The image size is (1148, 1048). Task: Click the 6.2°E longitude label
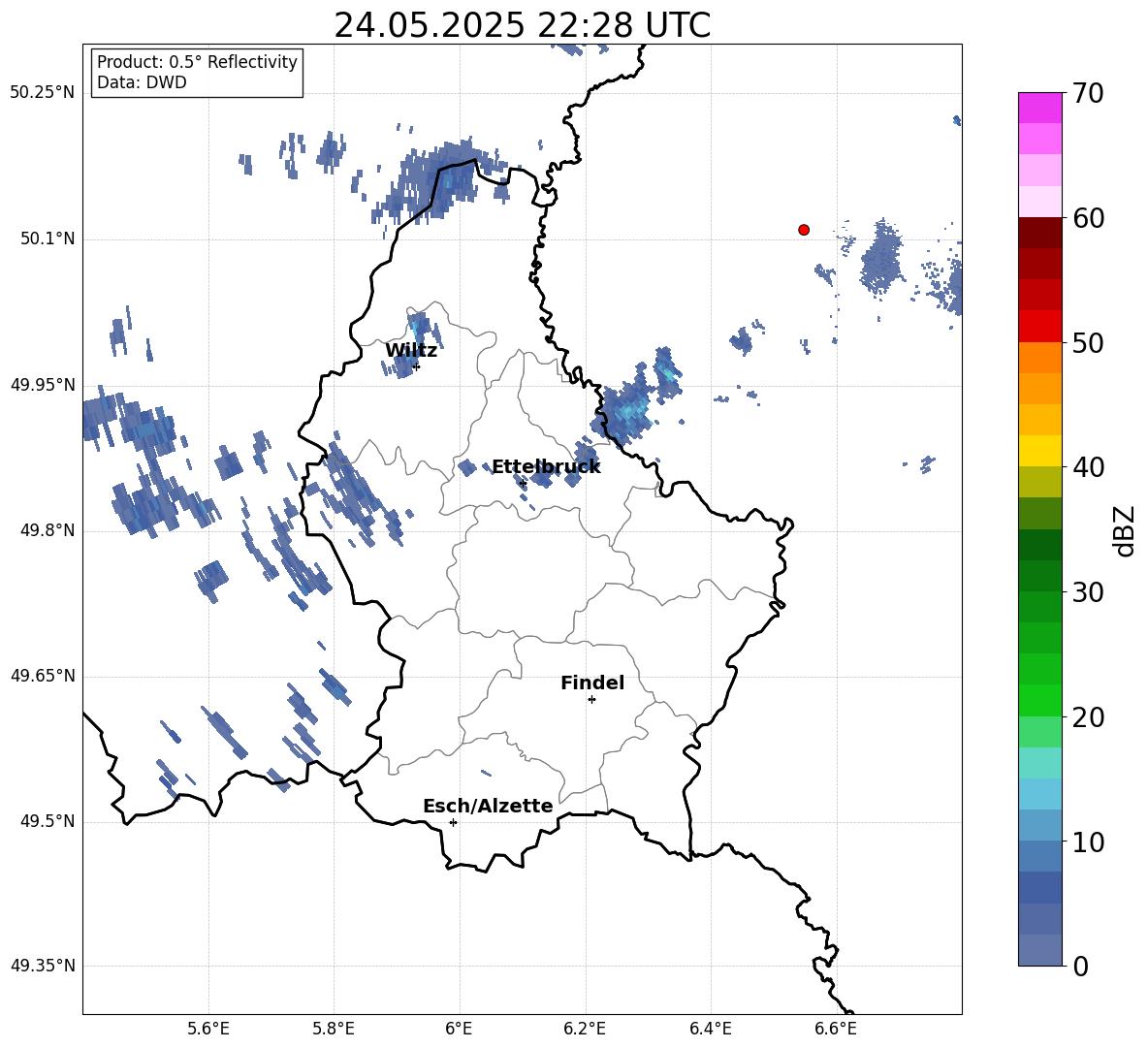pyautogui.click(x=585, y=1029)
